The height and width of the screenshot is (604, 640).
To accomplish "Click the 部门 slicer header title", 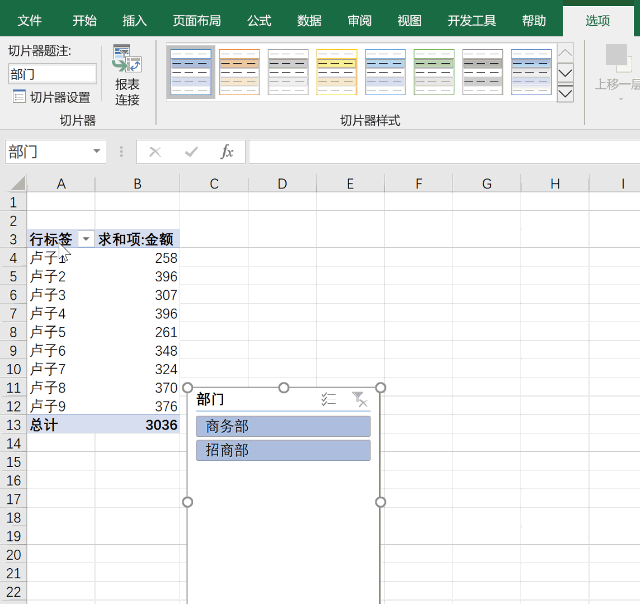I will [210, 399].
